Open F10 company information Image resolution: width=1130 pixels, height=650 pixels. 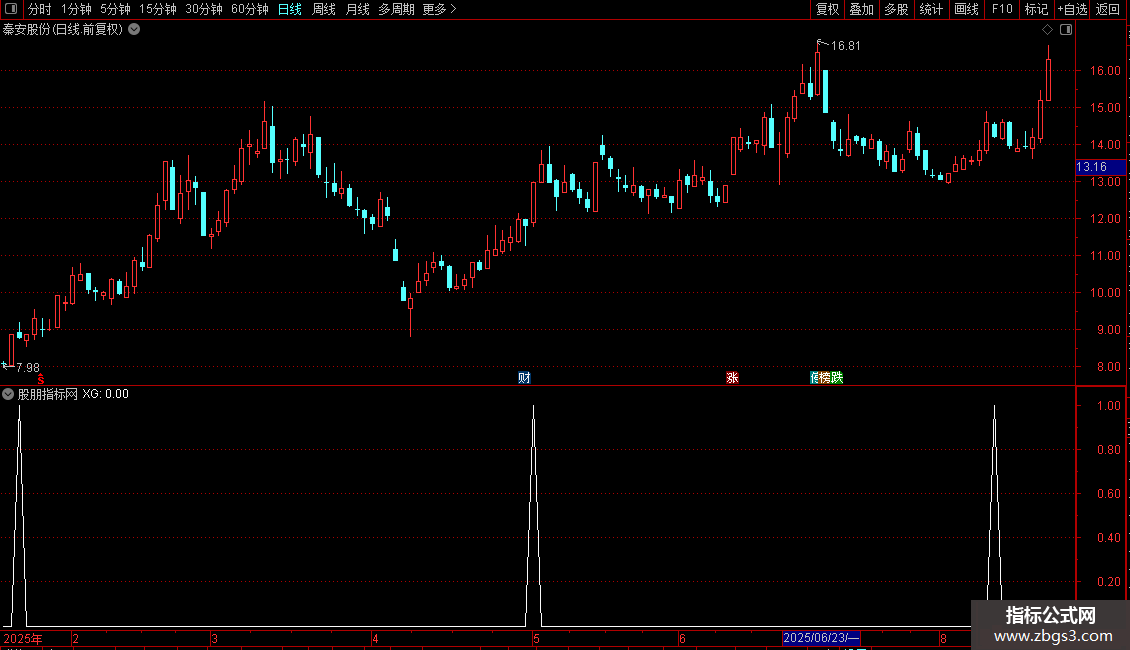tap(1002, 9)
